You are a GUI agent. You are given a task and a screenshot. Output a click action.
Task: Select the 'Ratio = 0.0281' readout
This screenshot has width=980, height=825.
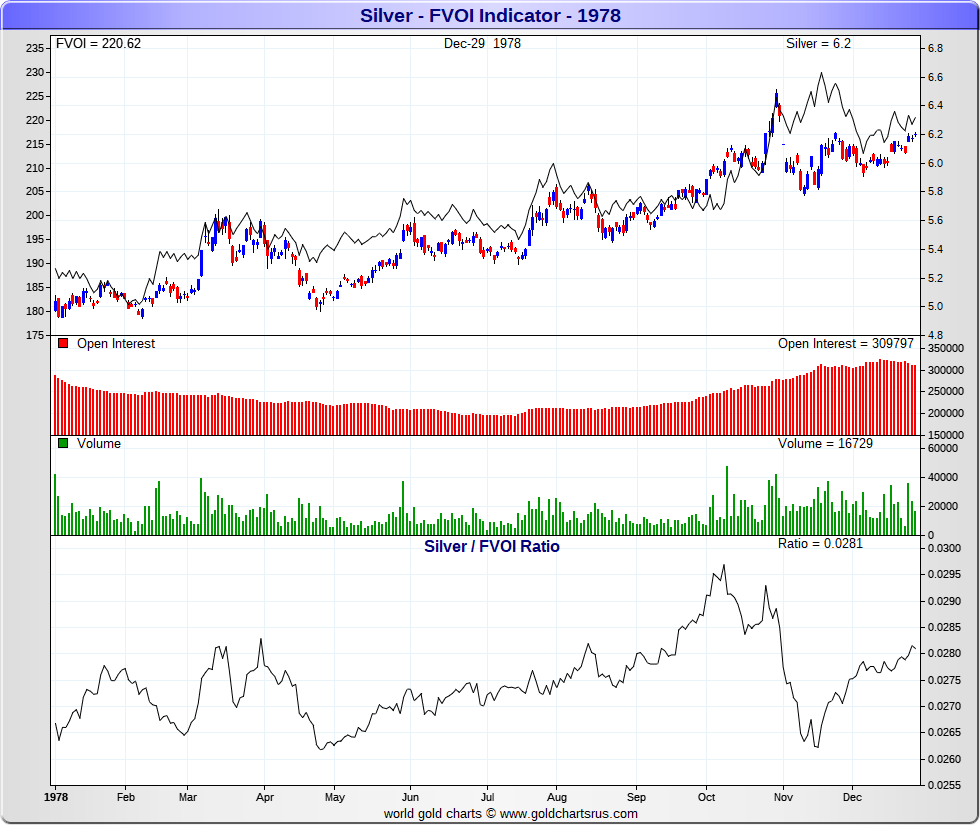click(820, 544)
